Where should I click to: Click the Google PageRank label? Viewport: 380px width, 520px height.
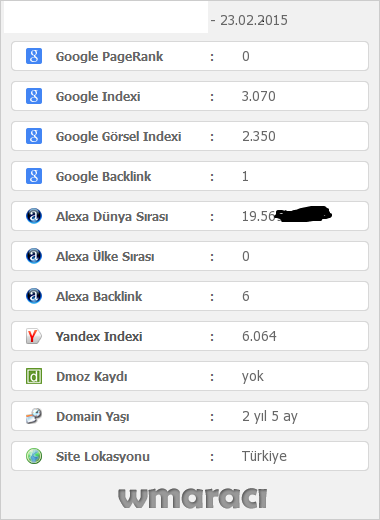coord(109,57)
